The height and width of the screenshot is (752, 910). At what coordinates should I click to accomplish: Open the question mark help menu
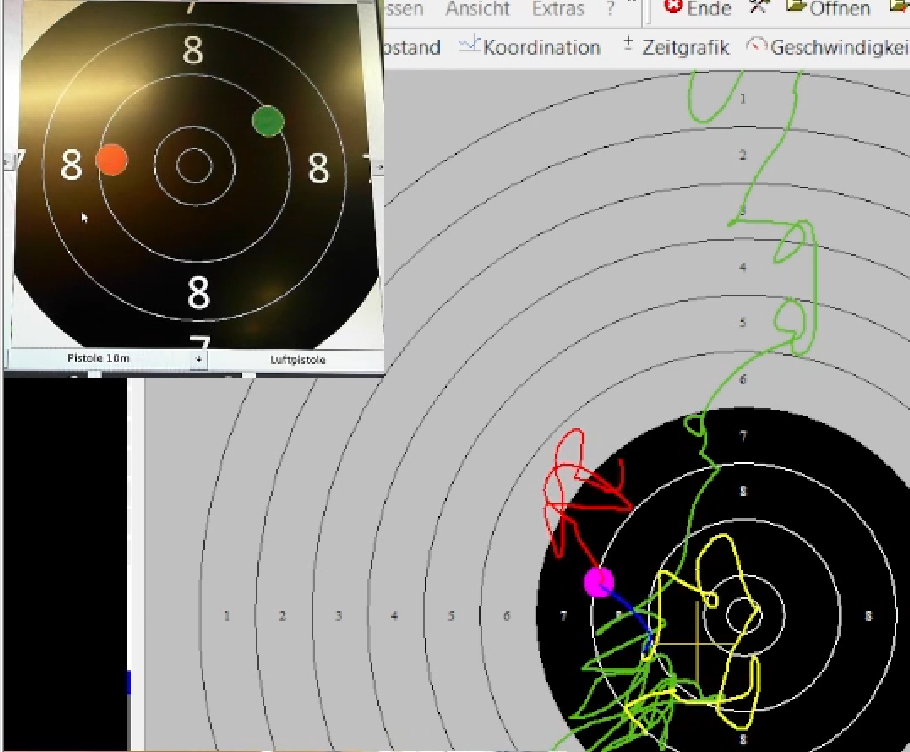(x=610, y=9)
